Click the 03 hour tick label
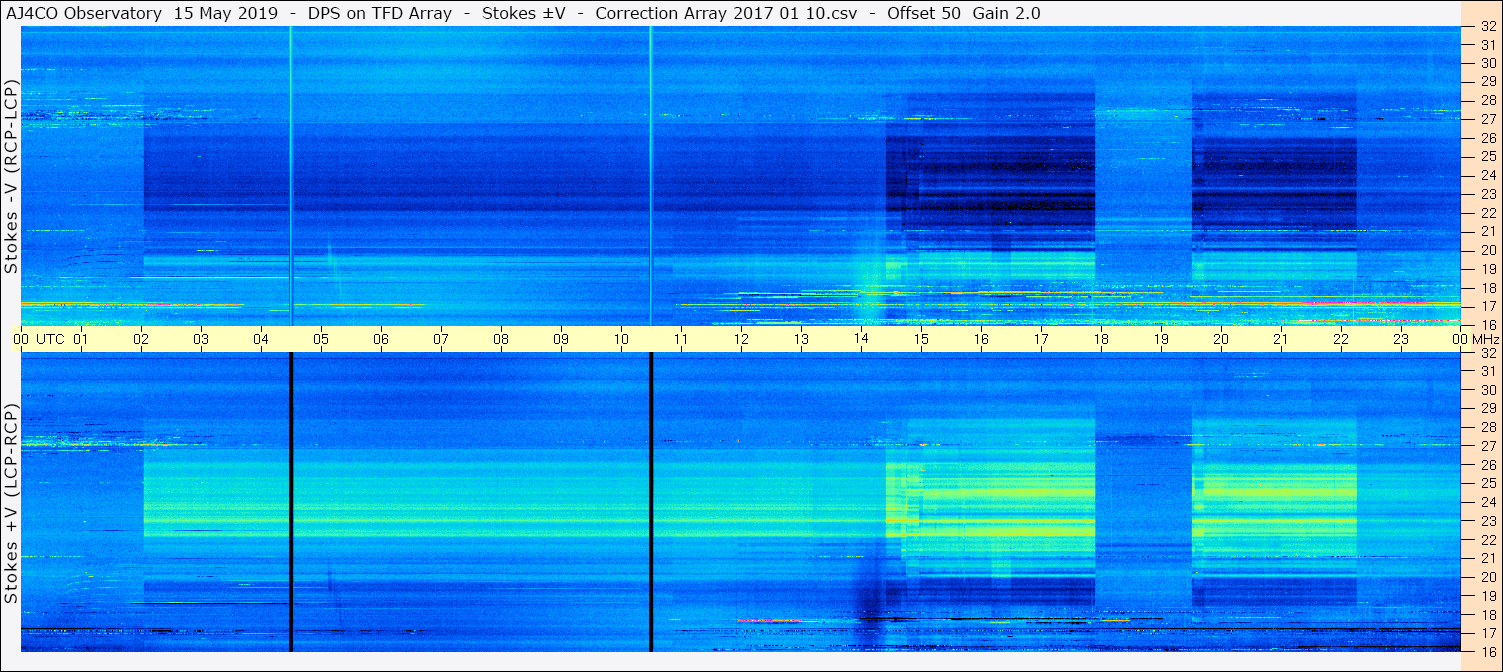 (x=201, y=339)
